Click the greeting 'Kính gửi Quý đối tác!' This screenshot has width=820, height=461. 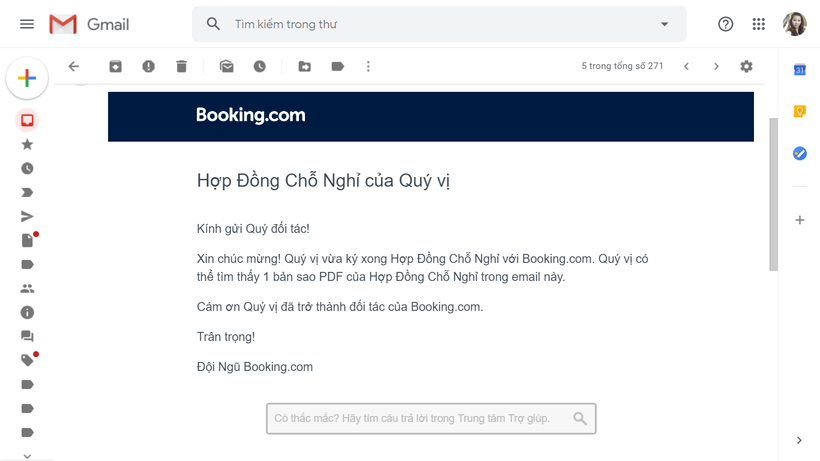[x=253, y=229]
